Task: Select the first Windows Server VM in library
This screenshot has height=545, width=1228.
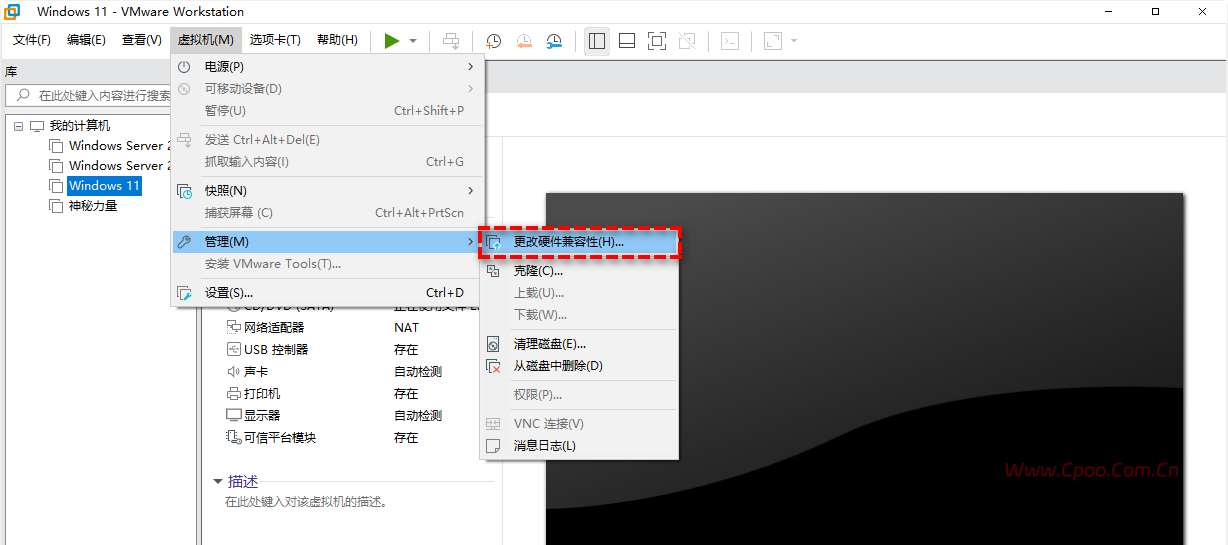Action: point(120,146)
